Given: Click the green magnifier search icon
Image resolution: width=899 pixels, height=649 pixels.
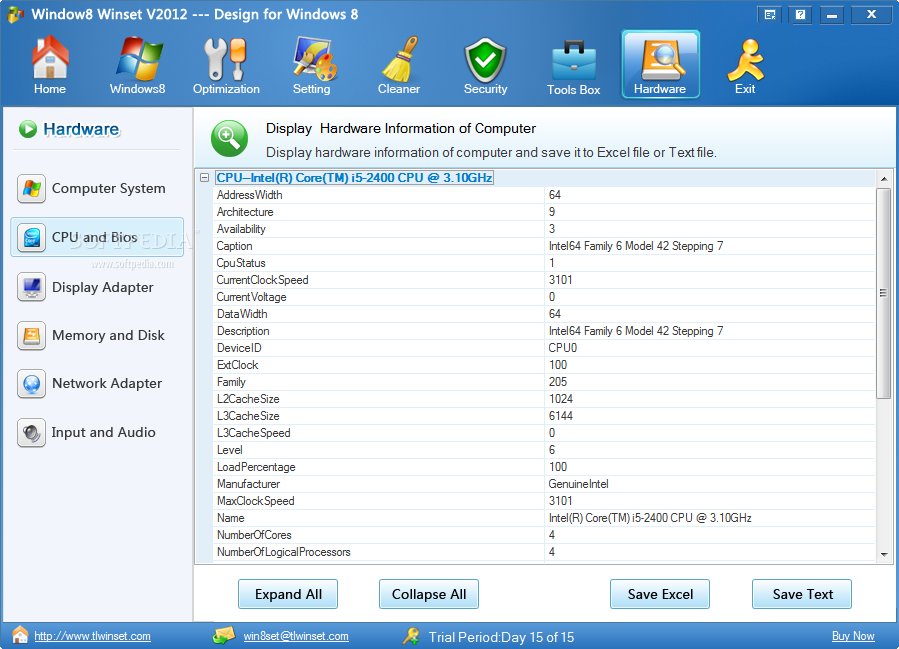Looking at the screenshot, I should coord(229,138).
